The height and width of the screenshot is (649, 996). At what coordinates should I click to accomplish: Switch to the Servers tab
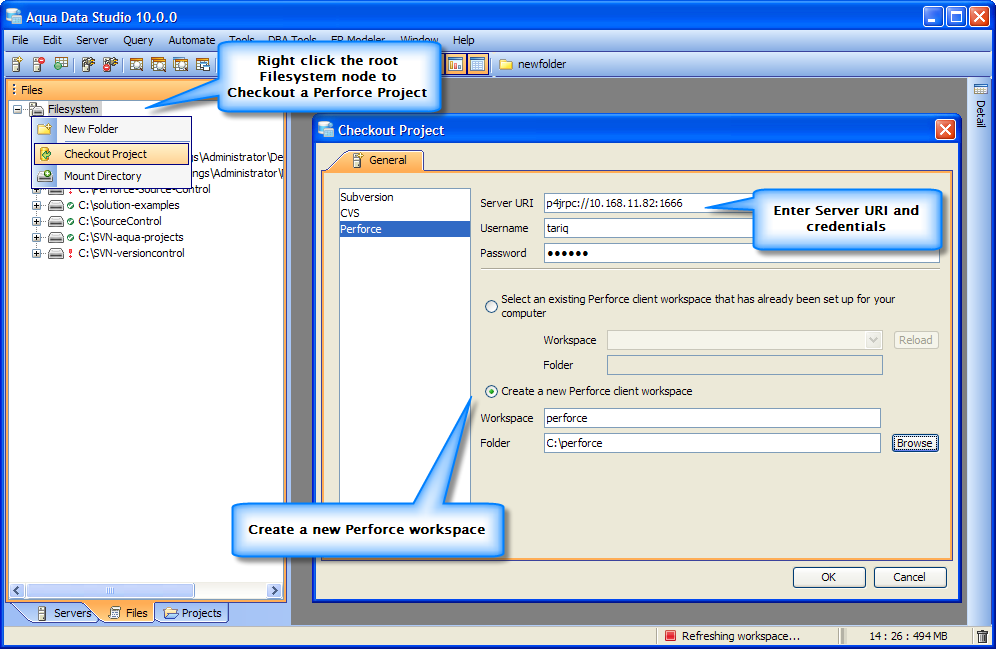click(64, 613)
